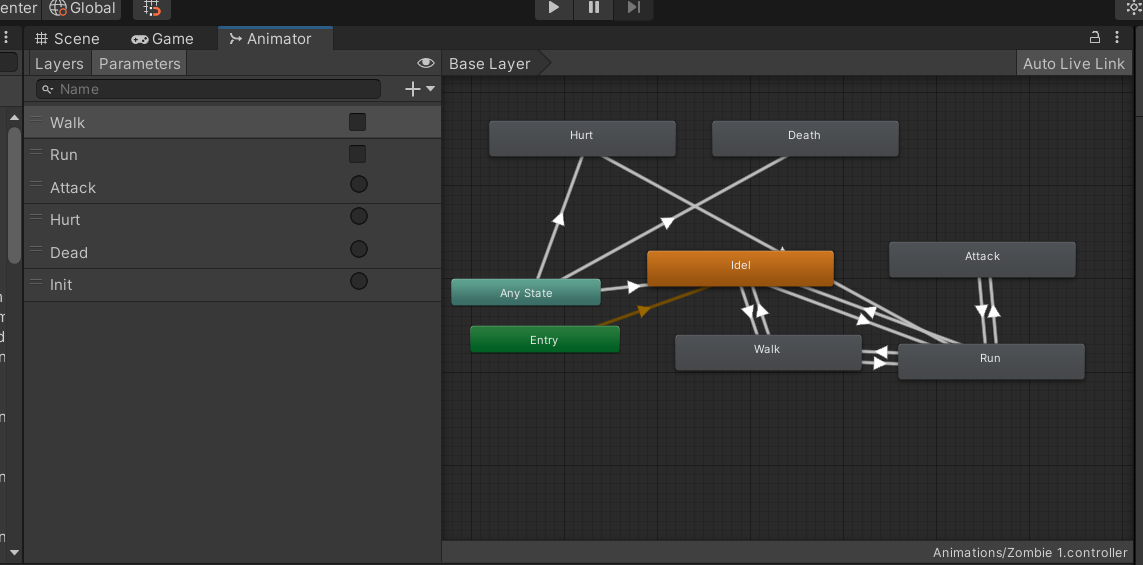The height and width of the screenshot is (565, 1143).
Task: Select the Run parameter row
Action: pyautogui.click(x=233, y=155)
